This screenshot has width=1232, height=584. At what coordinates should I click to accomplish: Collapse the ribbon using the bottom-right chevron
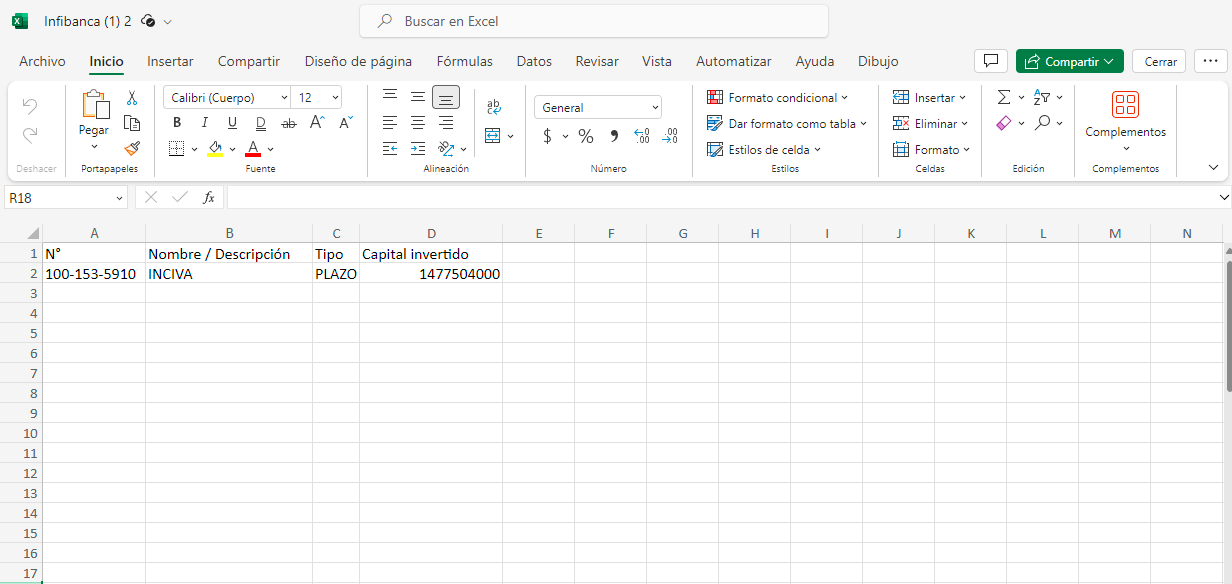(x=1214, y=168)
